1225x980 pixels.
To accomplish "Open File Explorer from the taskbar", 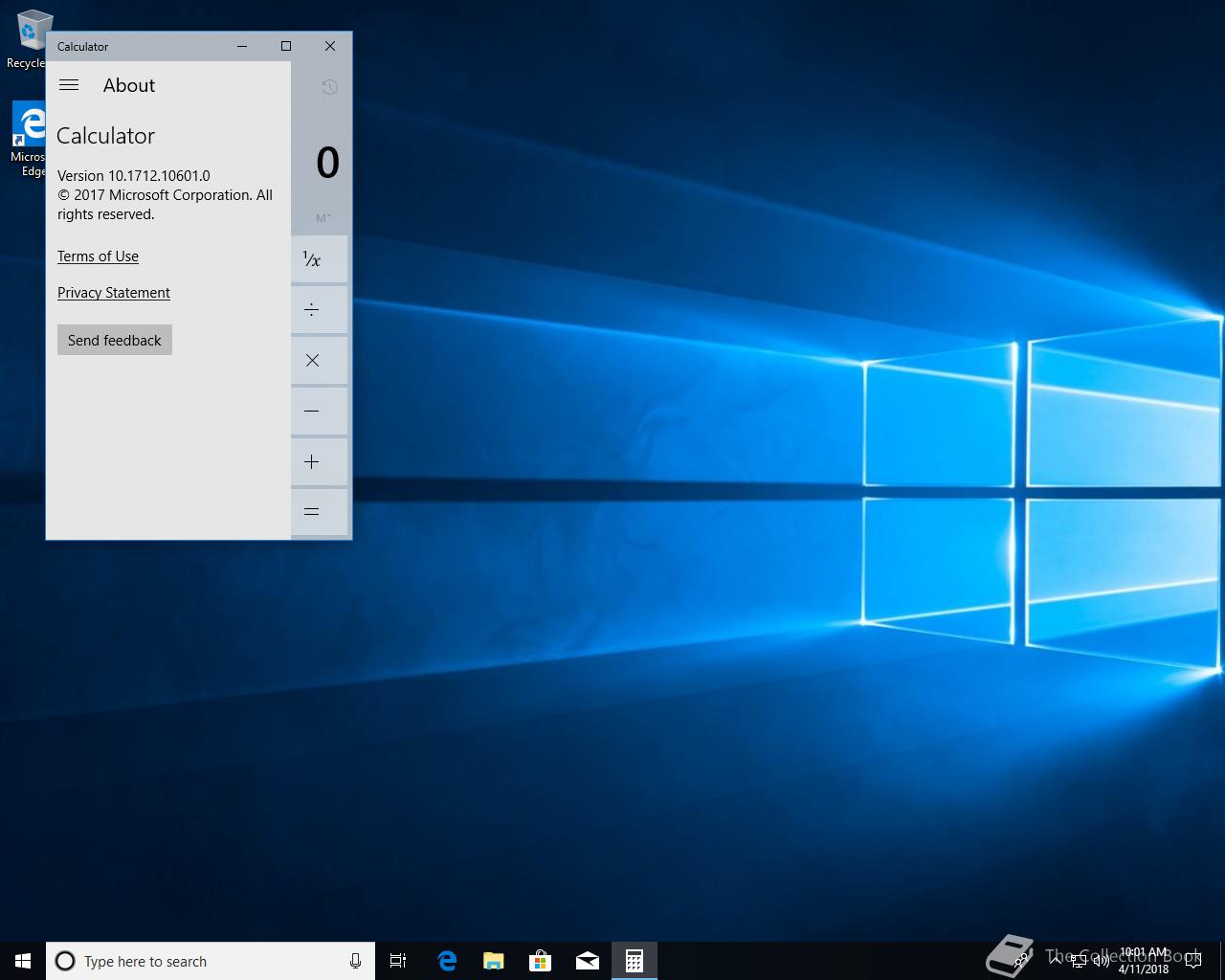I will tap(493, 961).
